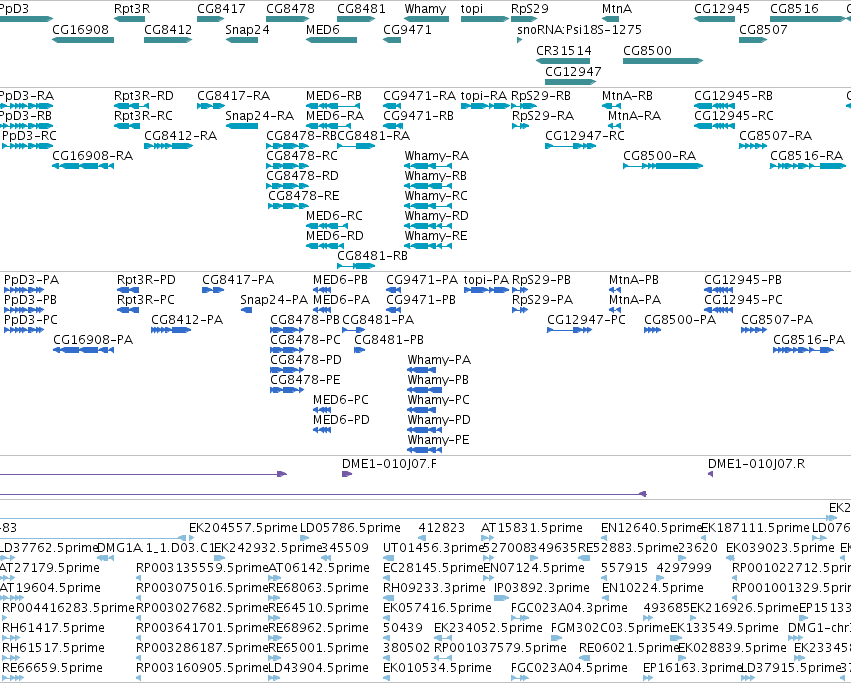This screenshot has height=683, width=851.
Task: Open the MED6-RC transcript
Action: click(x=327, y=226)
